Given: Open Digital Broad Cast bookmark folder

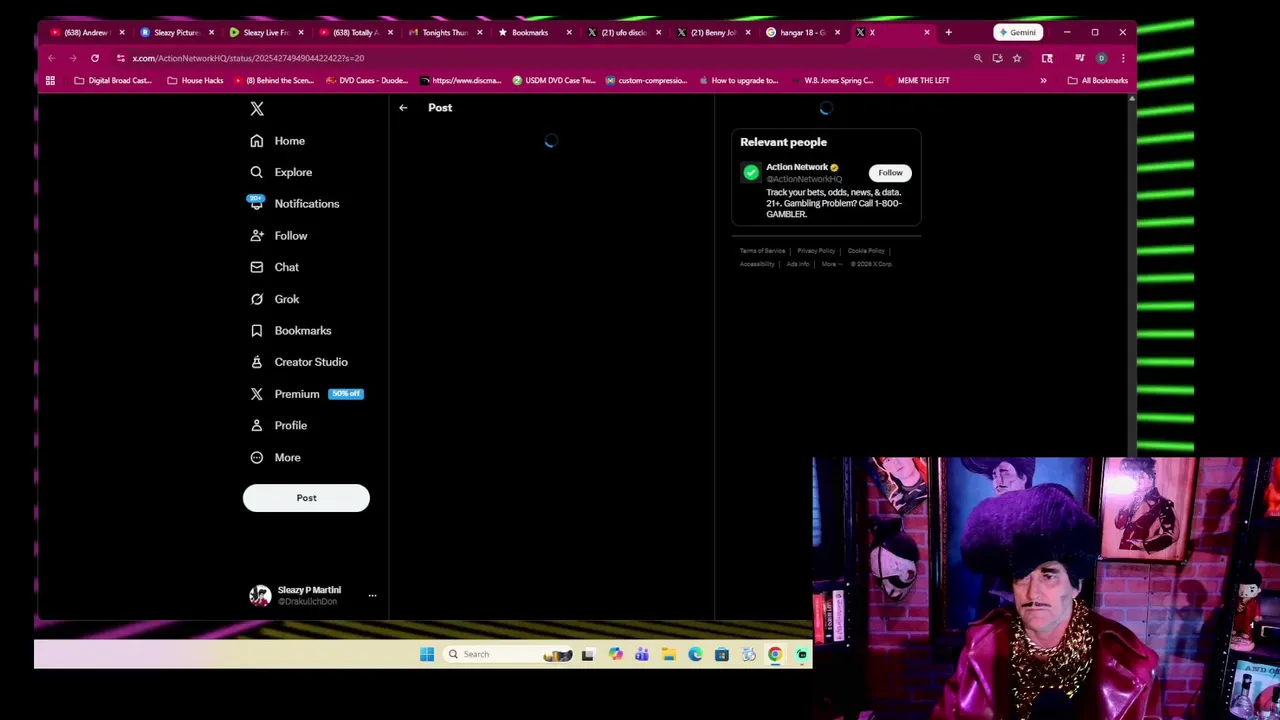Looking at the screenshot, I should click(113, 81).
